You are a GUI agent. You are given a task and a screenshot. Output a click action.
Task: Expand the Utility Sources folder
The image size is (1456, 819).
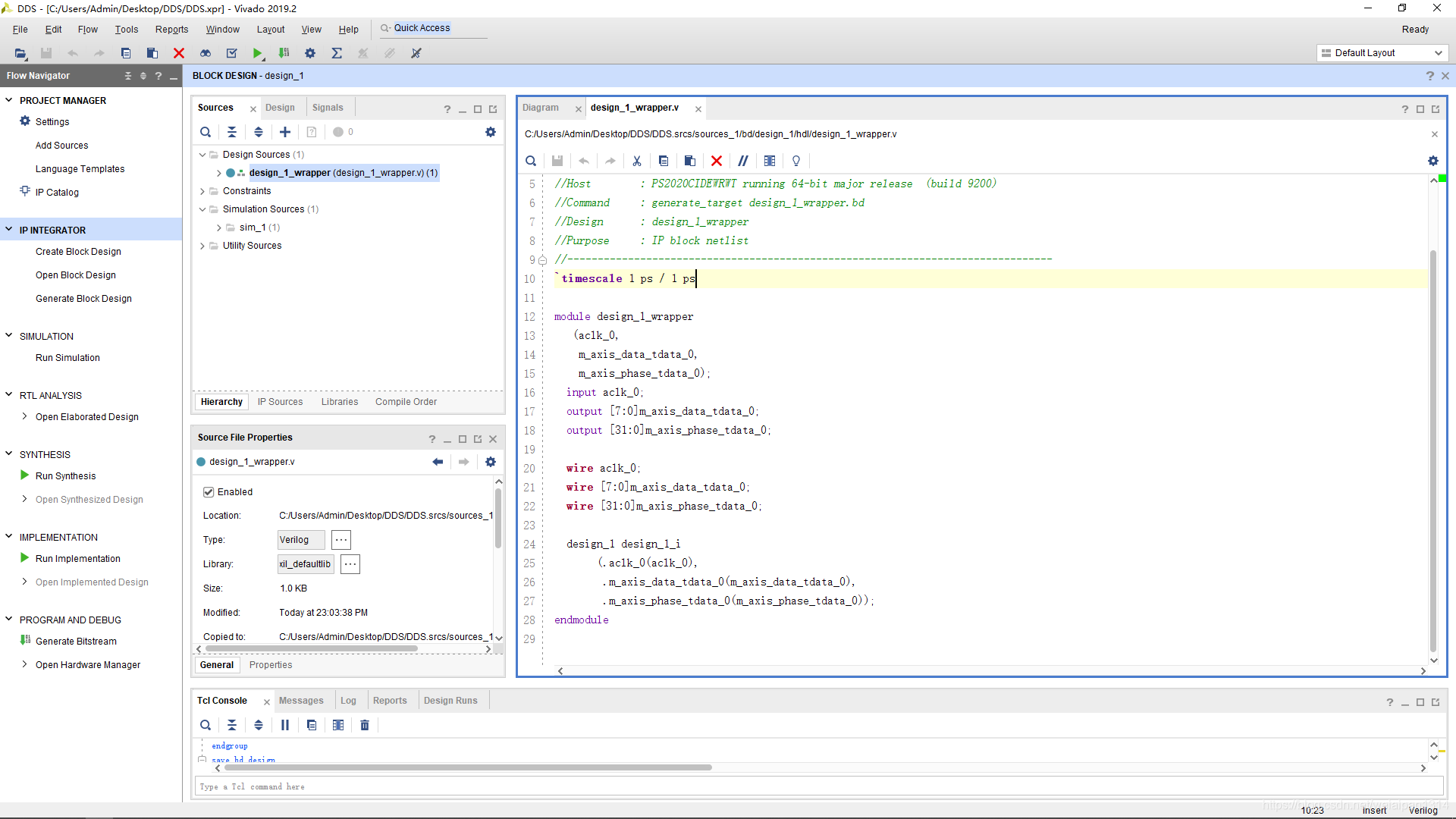point(202,246)
